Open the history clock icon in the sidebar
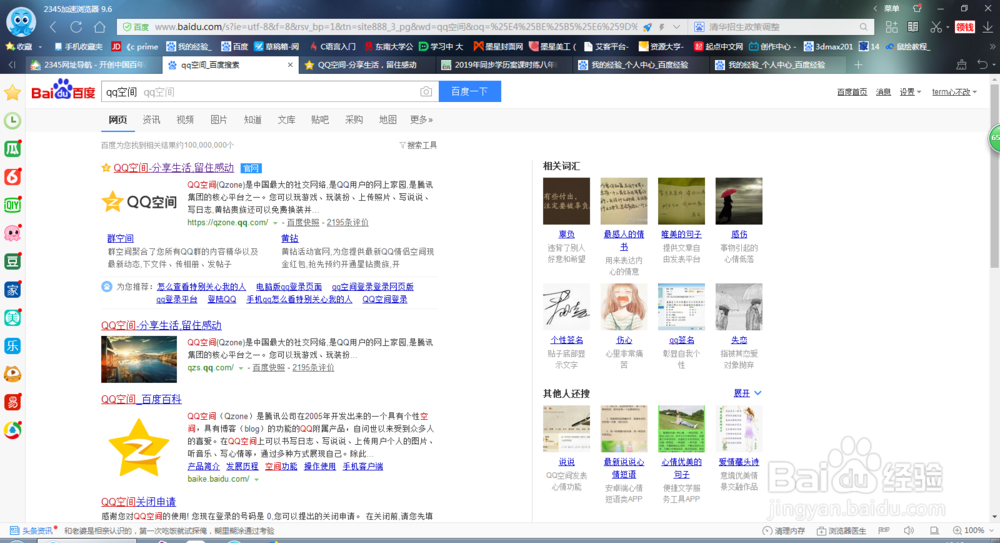 point(12,121)
